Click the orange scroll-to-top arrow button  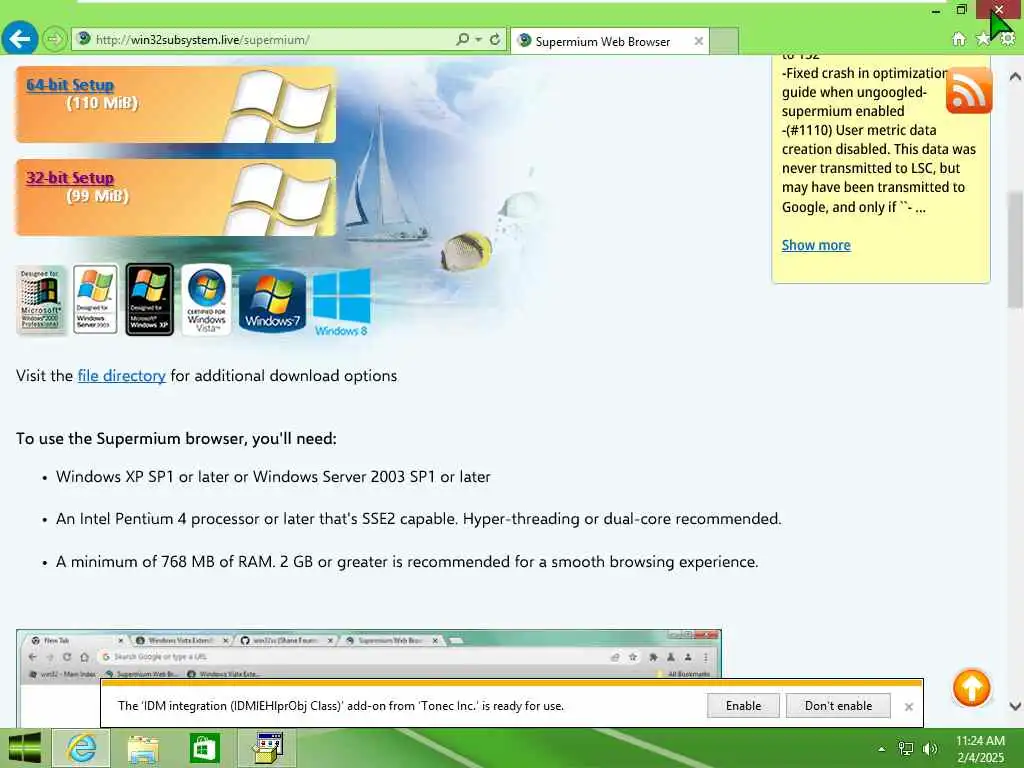point(971,688)
